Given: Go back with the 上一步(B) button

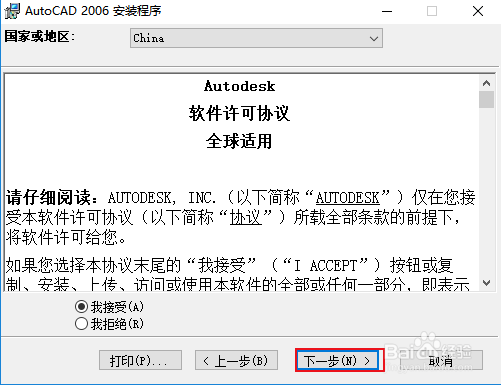Looking at the screenshot, I should [x=236, y=360].
